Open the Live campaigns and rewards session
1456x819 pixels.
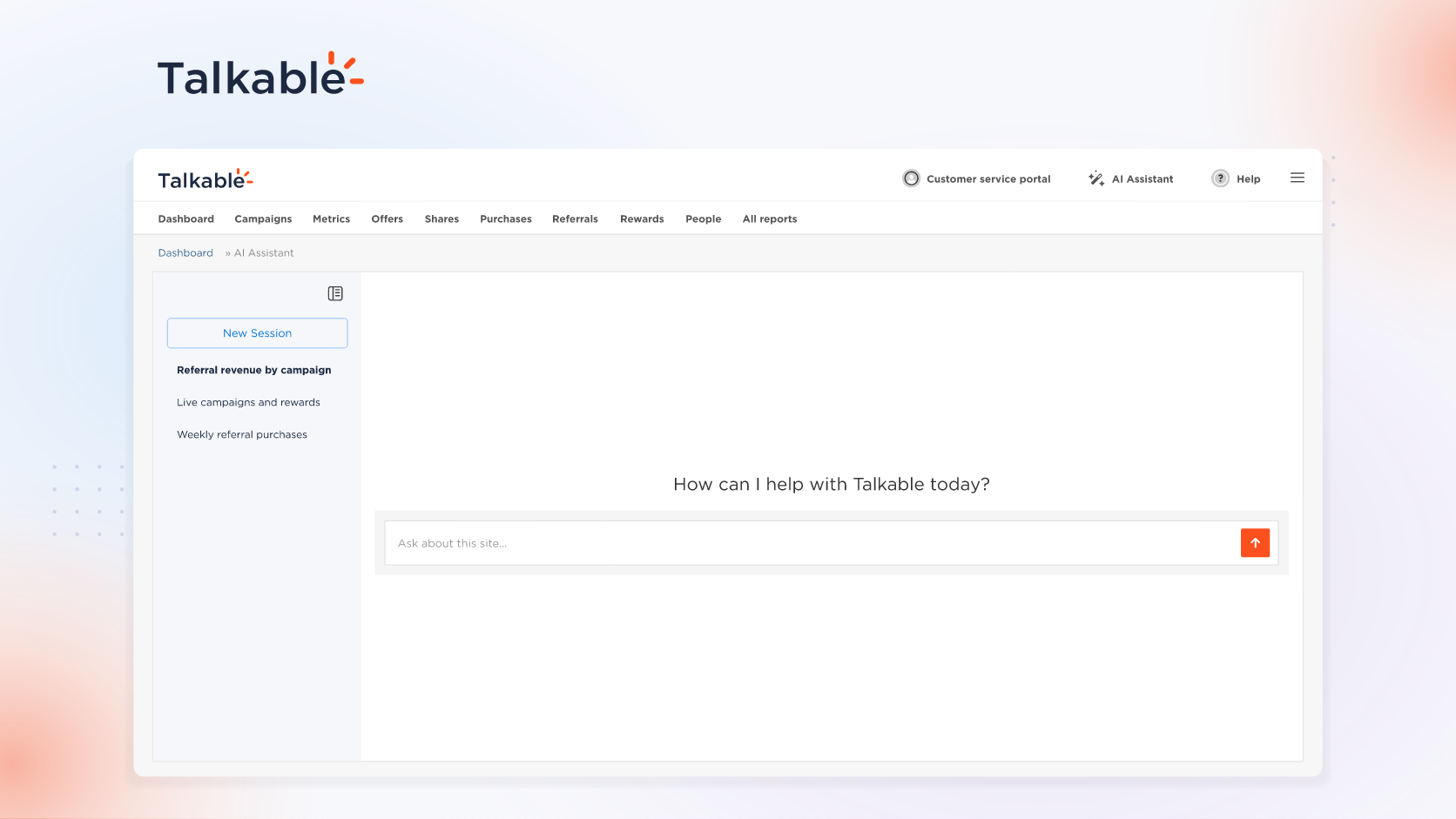[248, 402]
